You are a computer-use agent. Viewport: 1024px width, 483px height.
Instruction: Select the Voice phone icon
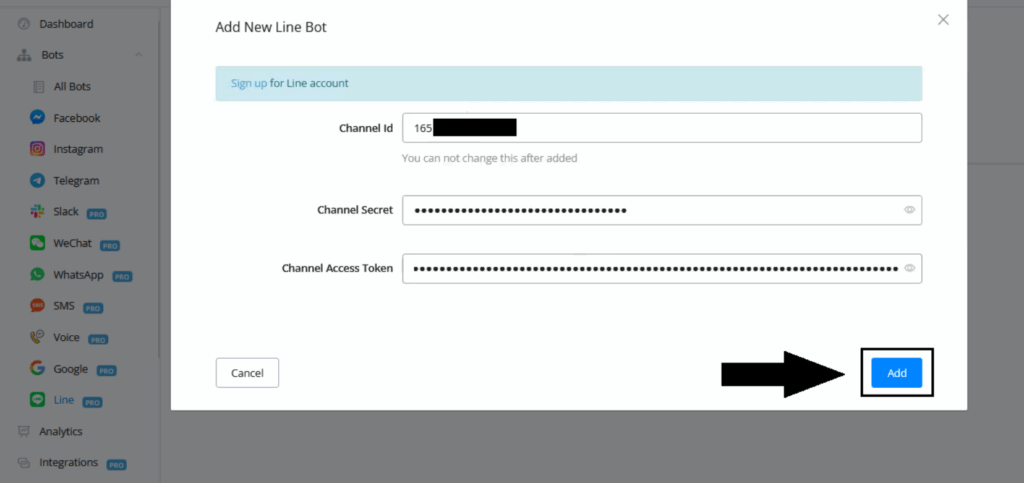[x=37, y=337]
